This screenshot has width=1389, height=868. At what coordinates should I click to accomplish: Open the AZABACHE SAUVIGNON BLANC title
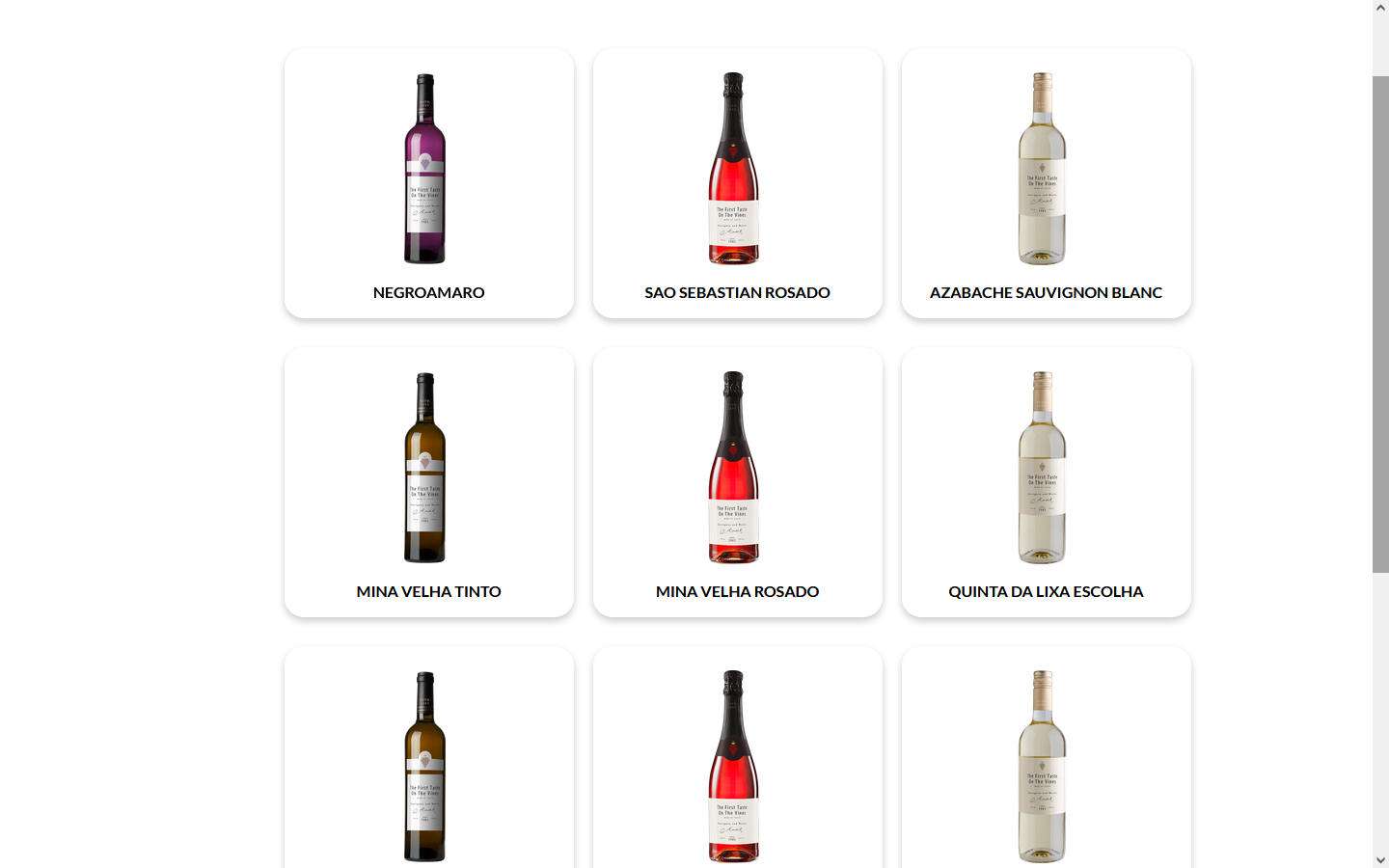click(1047, 292)
